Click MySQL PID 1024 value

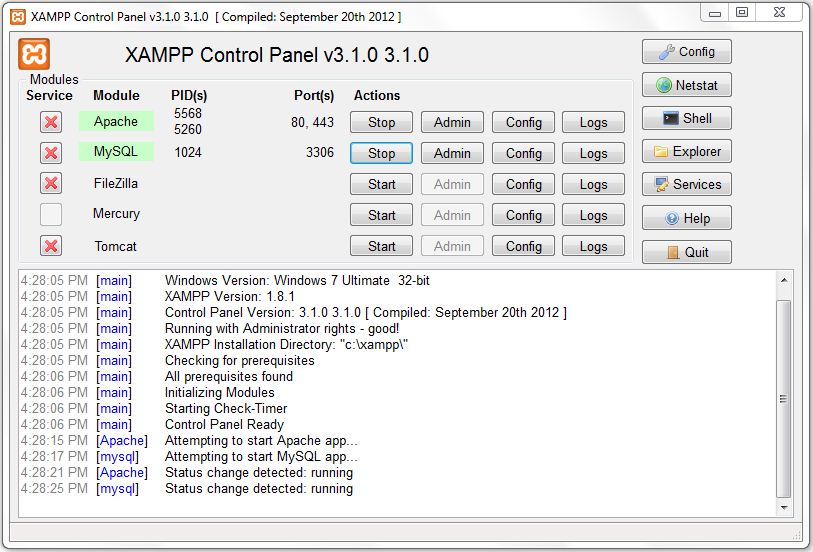pyautogui.click(x=188, y=152)
